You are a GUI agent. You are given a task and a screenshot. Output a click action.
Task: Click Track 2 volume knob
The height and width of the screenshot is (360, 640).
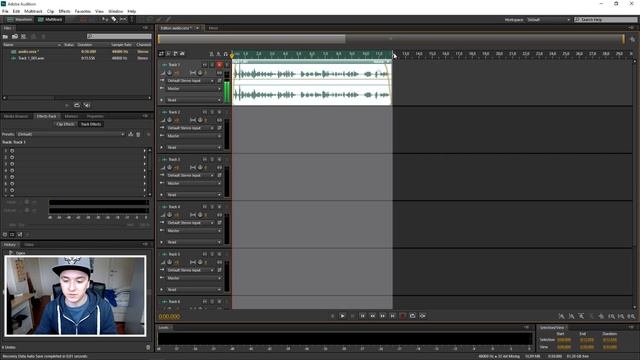pyautogui.click(x=169, y=120)
